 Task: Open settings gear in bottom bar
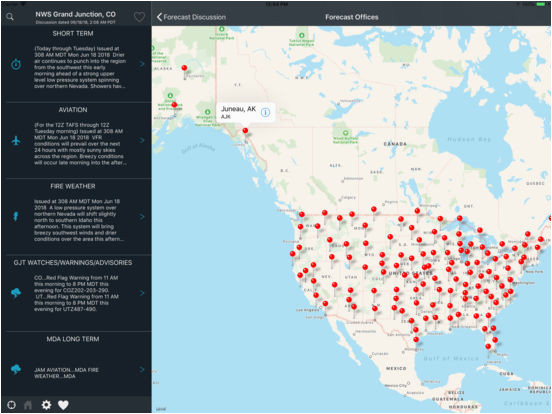click(x=46, y=405)
